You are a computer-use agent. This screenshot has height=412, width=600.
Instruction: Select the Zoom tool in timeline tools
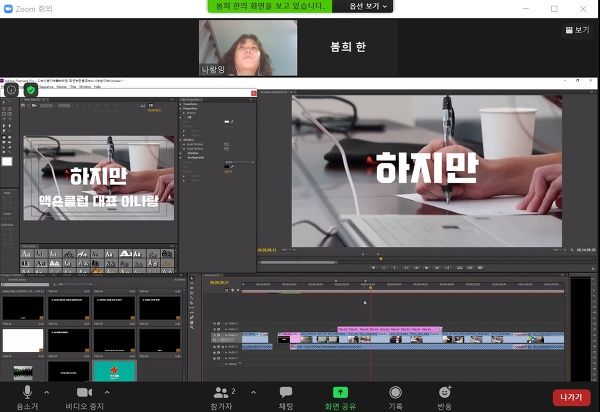(x=192, y=327)
